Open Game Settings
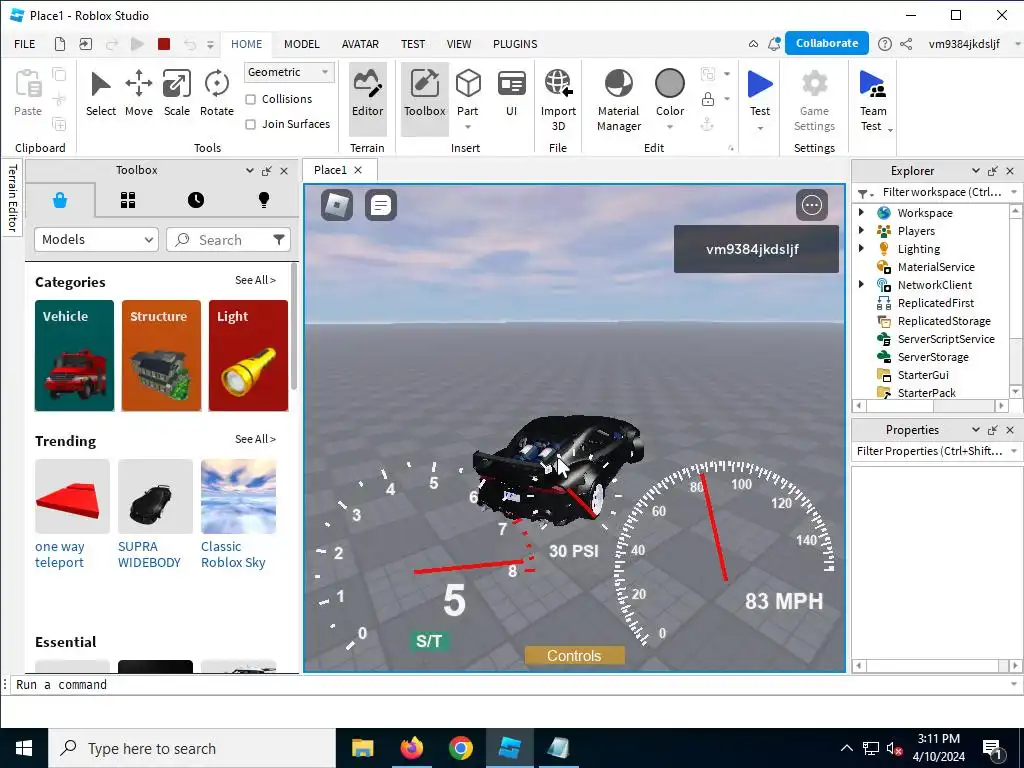The image size is (1024, 768). coord(814,100)
